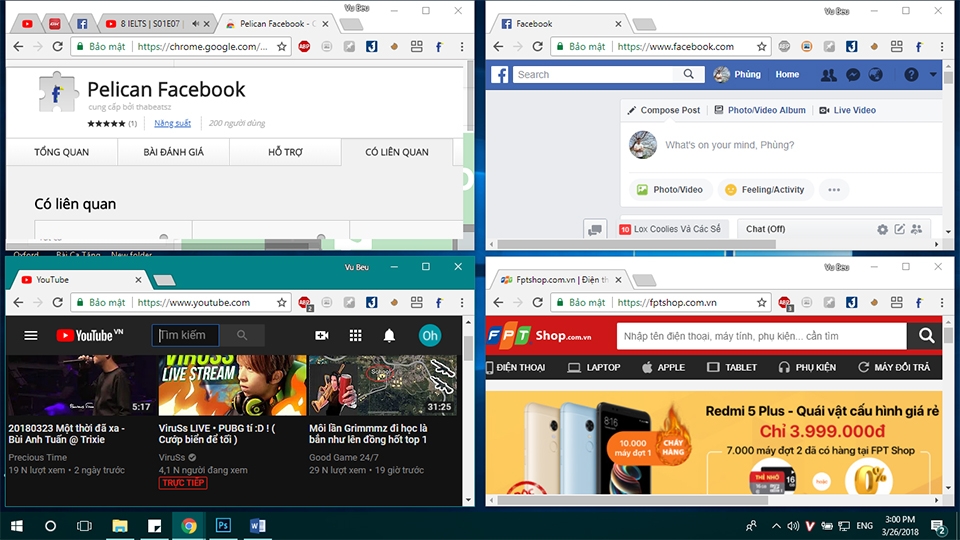This screenshot has height=540, width=960.
Task: Open Lox Coolies Và Các Sẽ chat
Action: tap(673, 229)
